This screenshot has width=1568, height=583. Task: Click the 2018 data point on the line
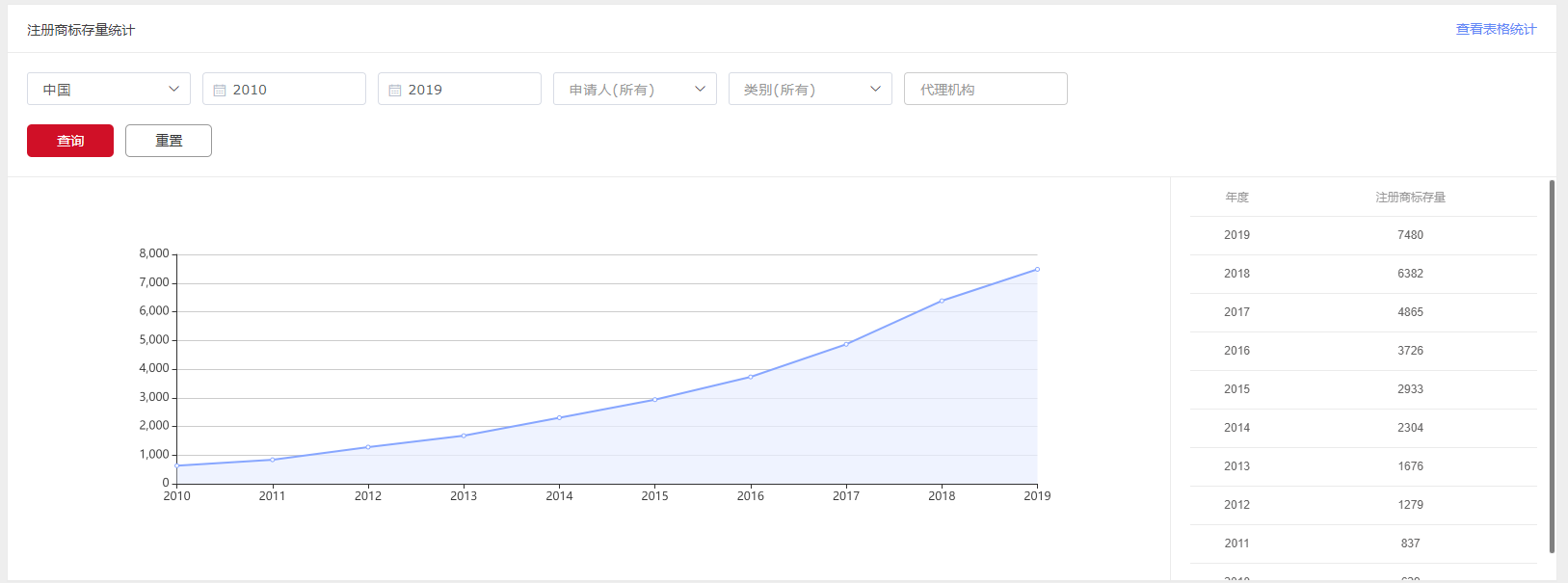click(942, 301)
